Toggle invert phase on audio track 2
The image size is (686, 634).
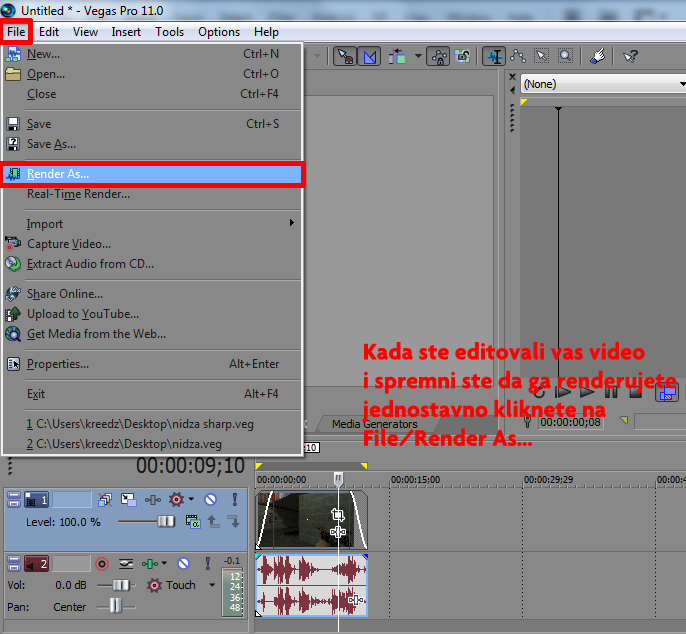(126, 564)
